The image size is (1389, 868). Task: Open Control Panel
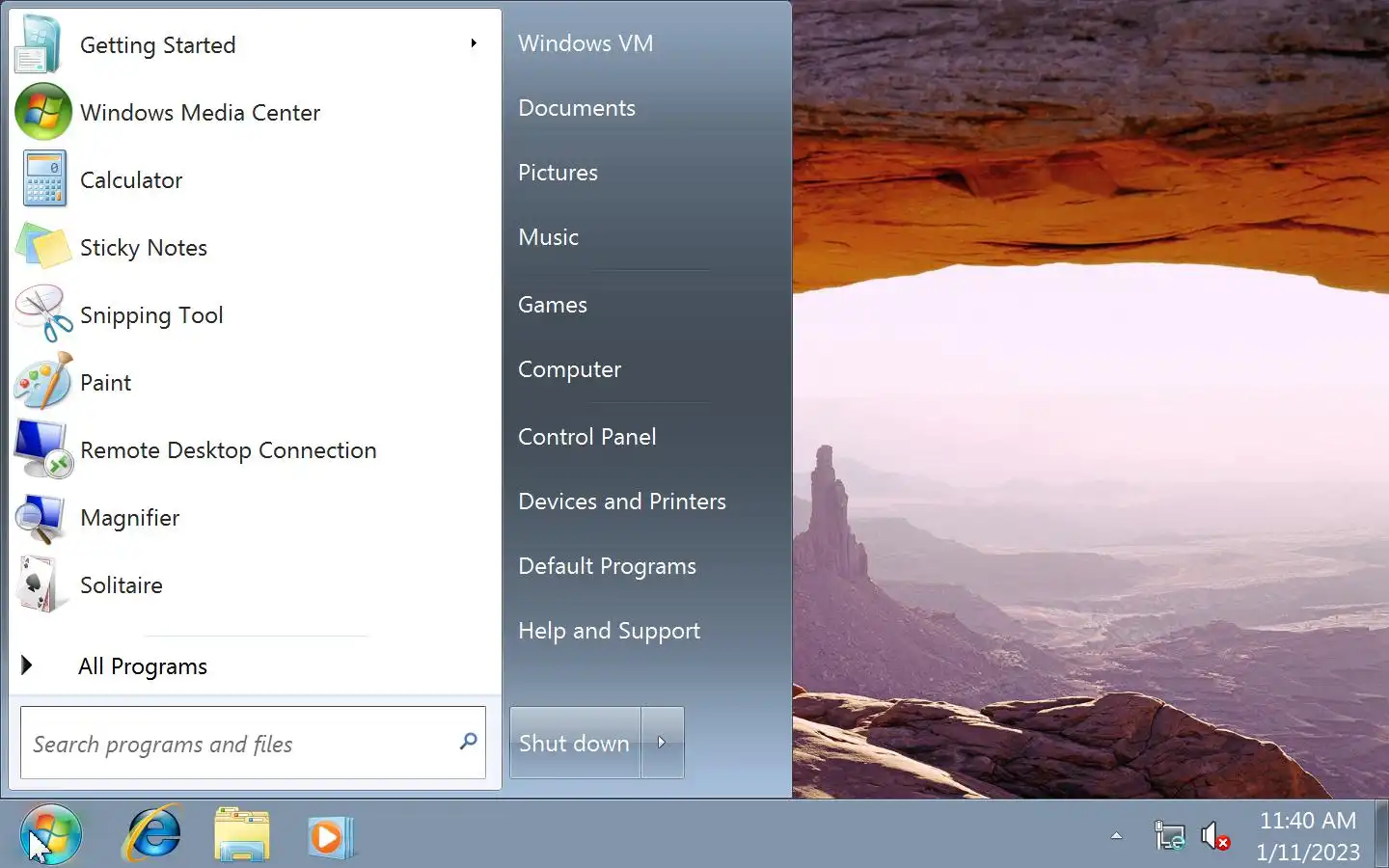click(586, 437)
